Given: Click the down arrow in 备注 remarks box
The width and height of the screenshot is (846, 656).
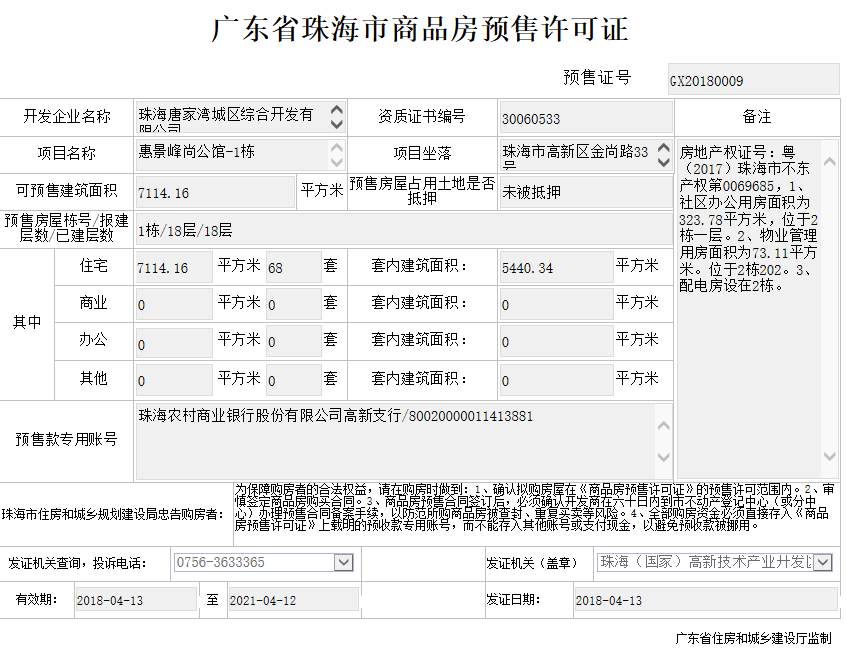Looking at the screenshot, I should click(828, 457).
